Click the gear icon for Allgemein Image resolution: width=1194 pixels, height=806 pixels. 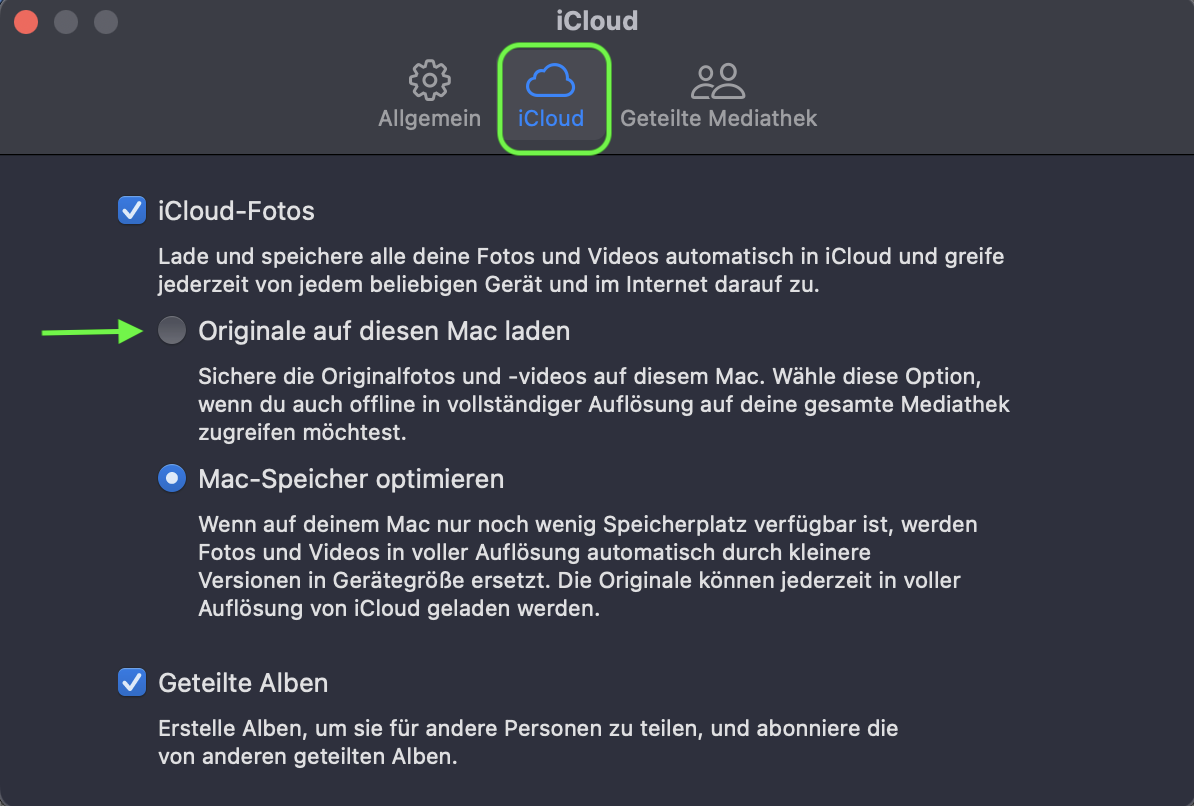click(430, 80)
